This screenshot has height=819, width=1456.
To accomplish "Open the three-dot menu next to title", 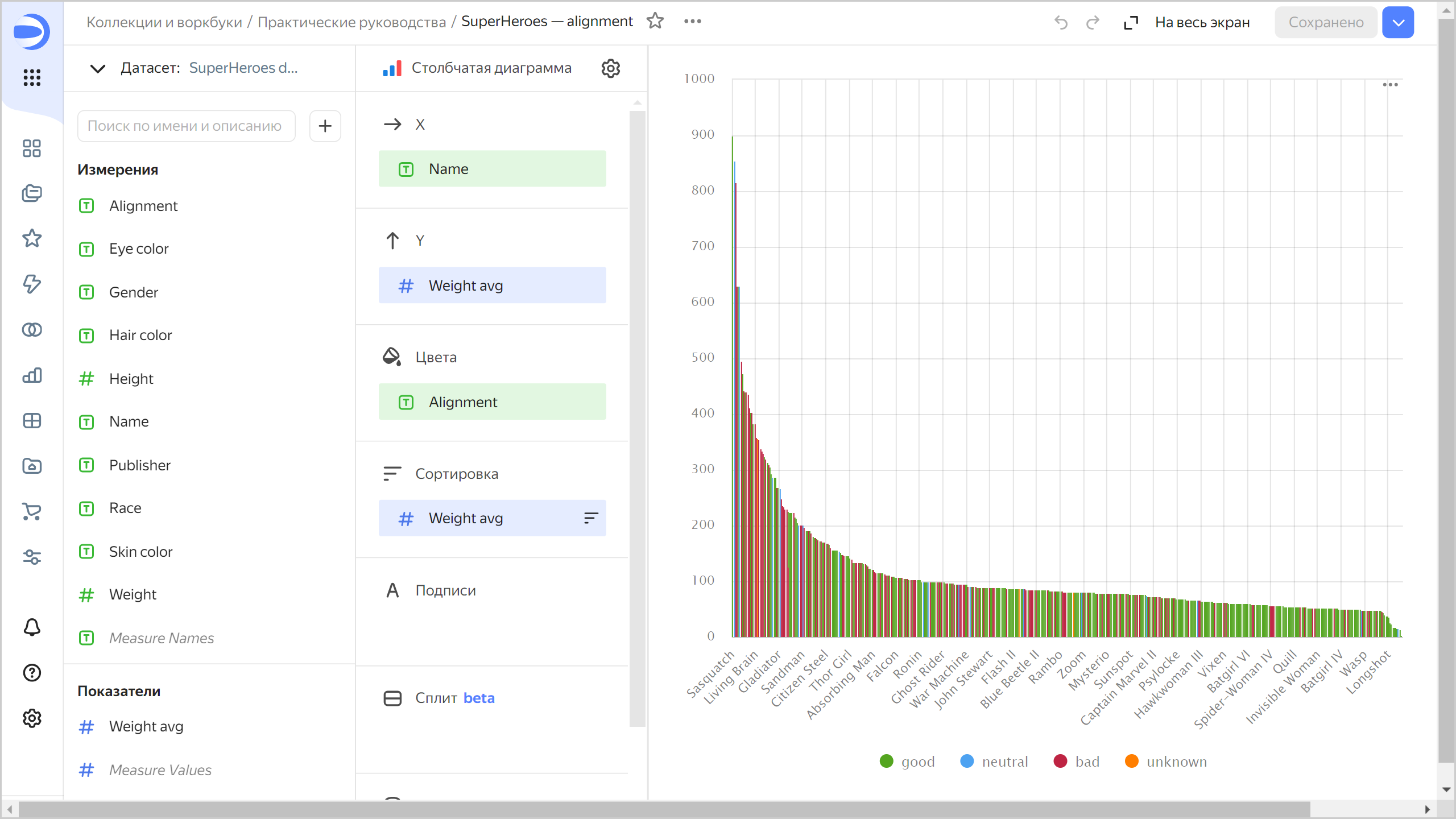I will (x=693, y=21).
